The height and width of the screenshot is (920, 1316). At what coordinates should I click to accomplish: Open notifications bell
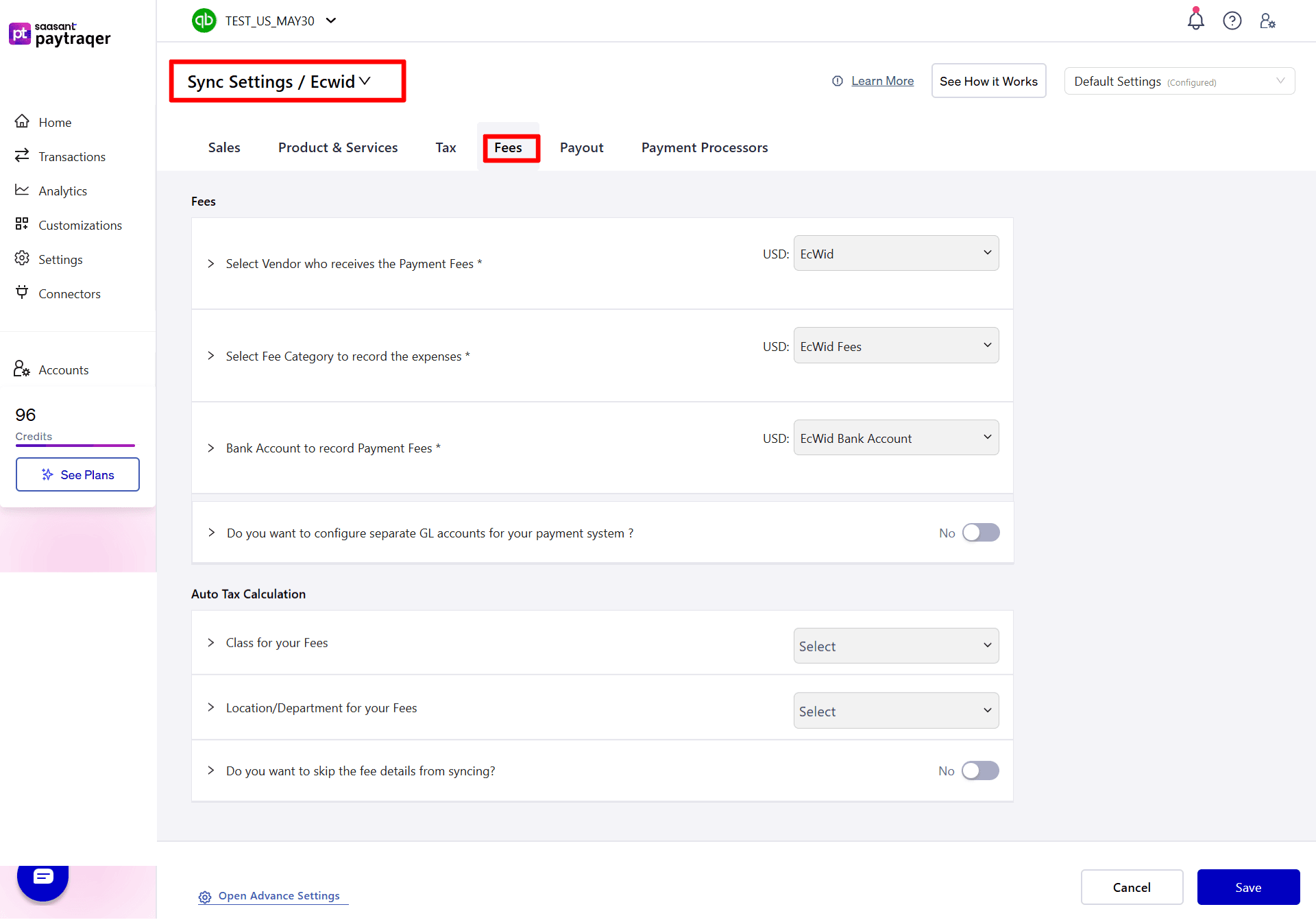click(x=1195, y=21)
